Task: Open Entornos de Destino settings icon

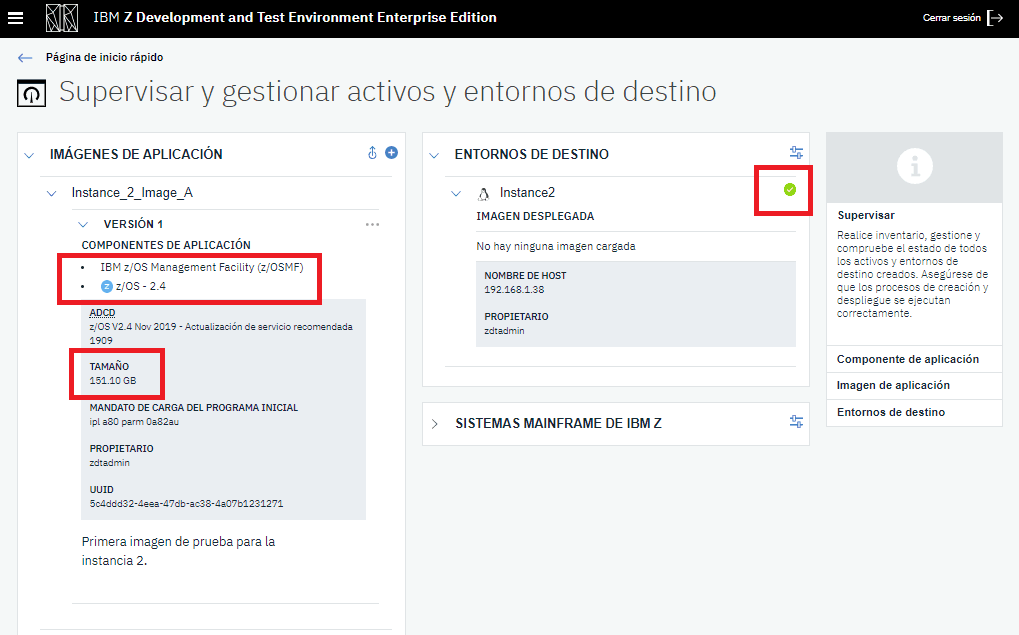Action: click(x=796, y=153)
